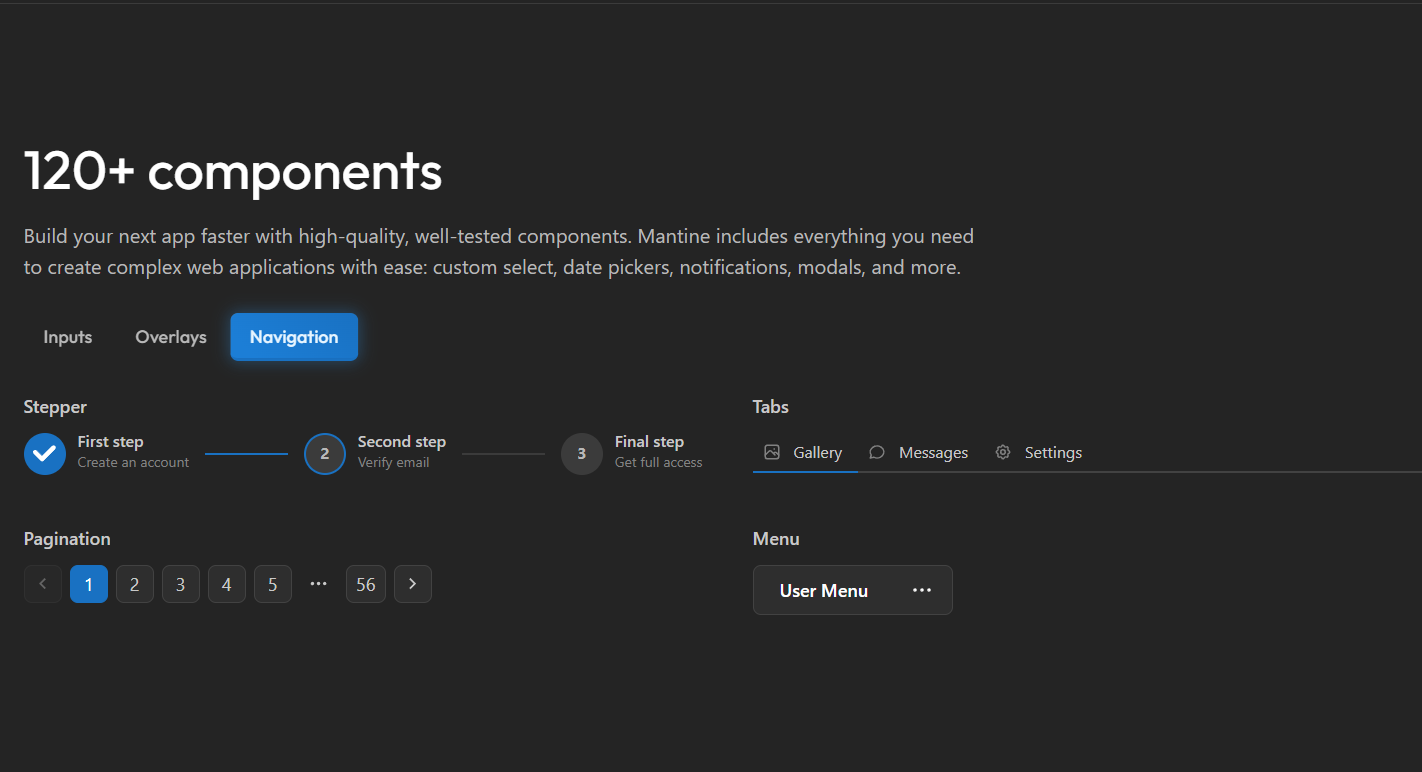
Task: Click the Final step number 3 icon
Action: 582,454
